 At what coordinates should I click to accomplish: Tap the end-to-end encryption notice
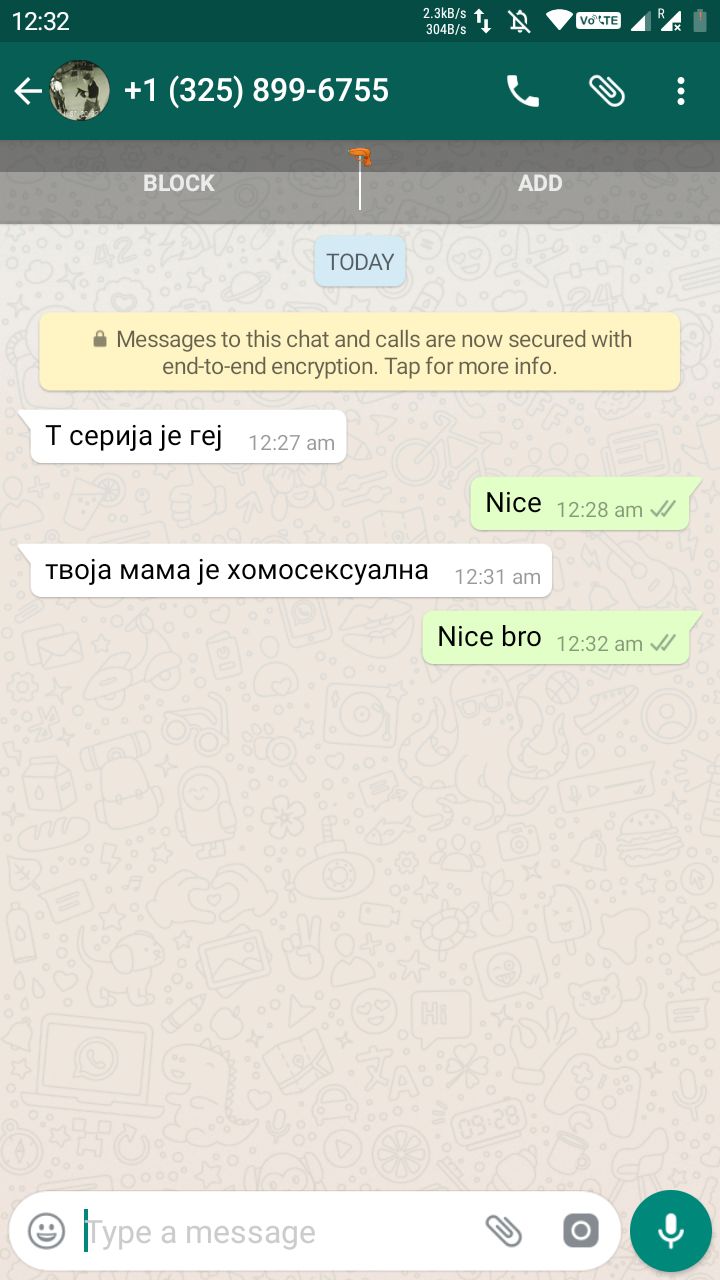pos(360,352)
